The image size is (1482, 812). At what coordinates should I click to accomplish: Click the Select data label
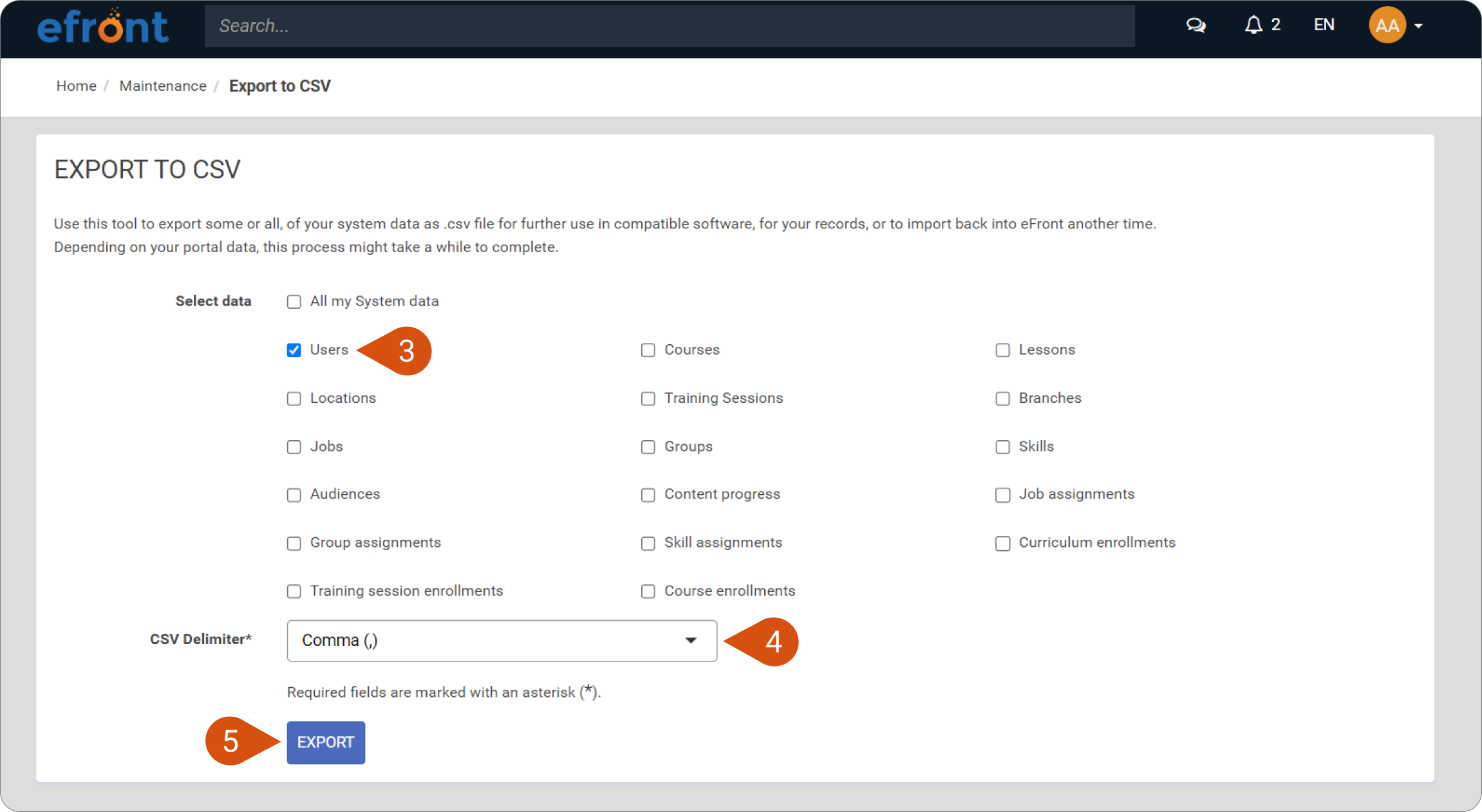(x=213, y=301)
